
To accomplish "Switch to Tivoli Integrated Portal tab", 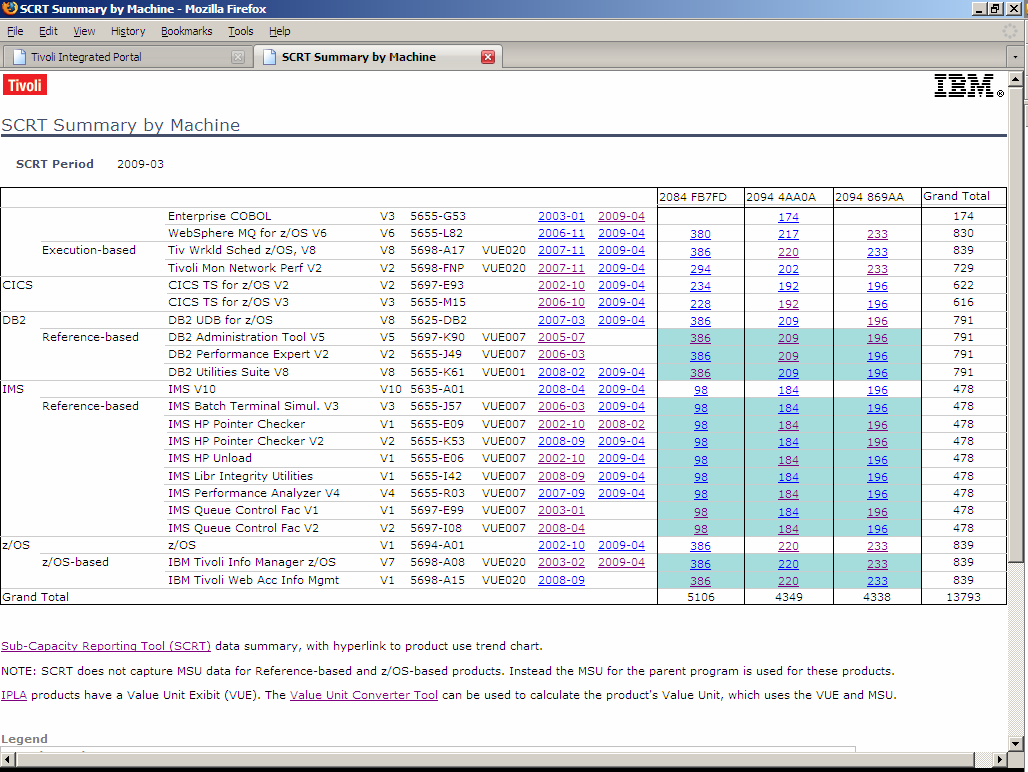I will click(x=125, y=57).
